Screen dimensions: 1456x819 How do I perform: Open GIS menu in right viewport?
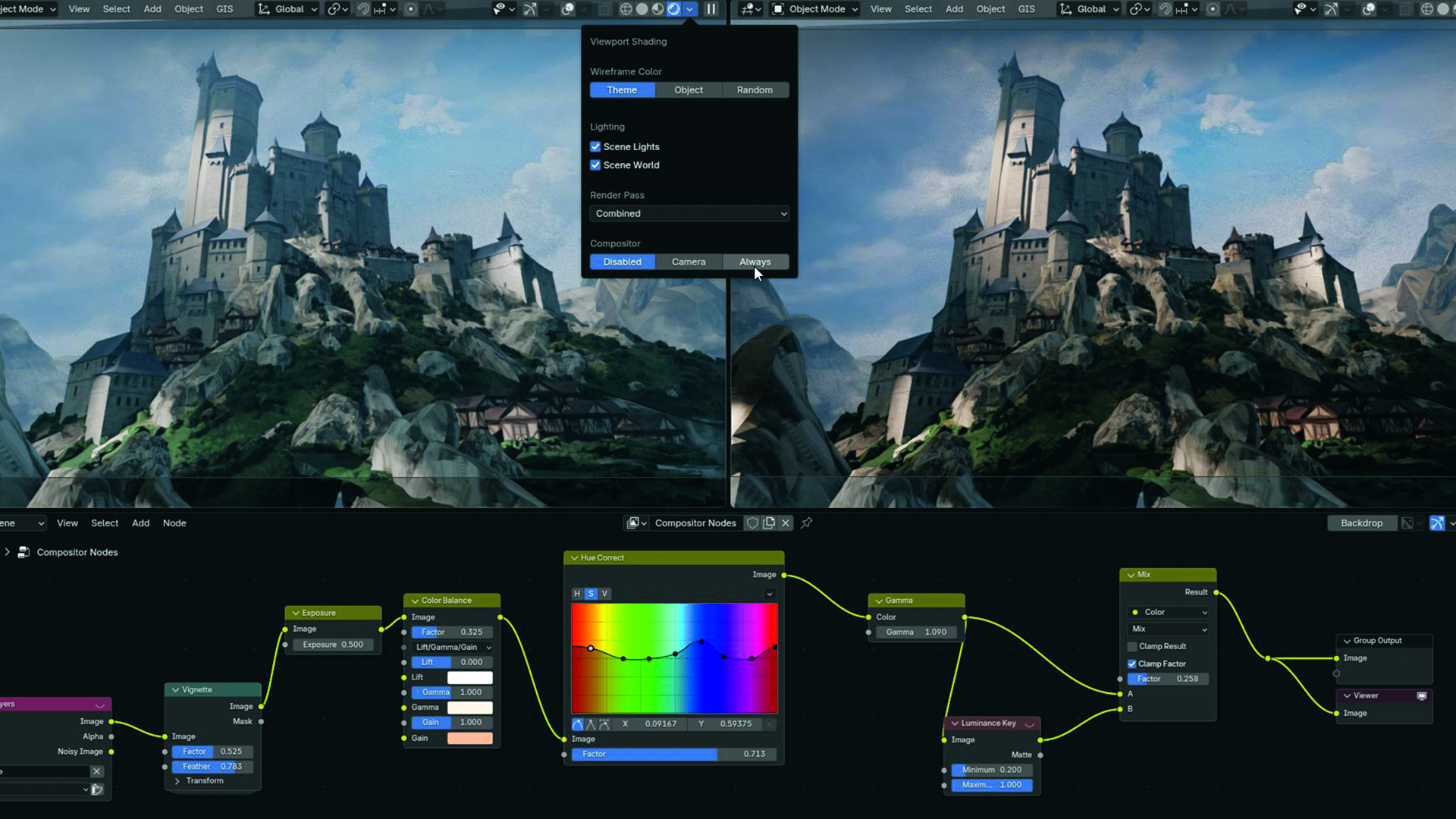click(1026, 9)
